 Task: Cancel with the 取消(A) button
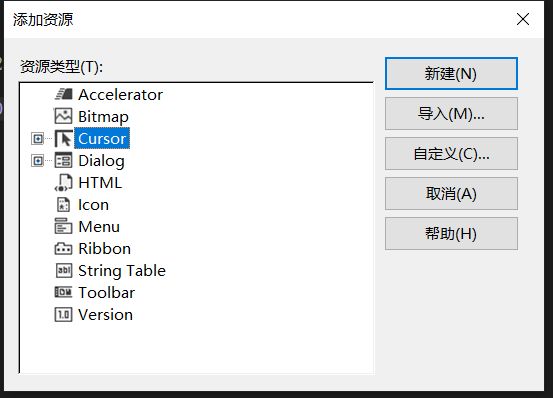point(451,194)
